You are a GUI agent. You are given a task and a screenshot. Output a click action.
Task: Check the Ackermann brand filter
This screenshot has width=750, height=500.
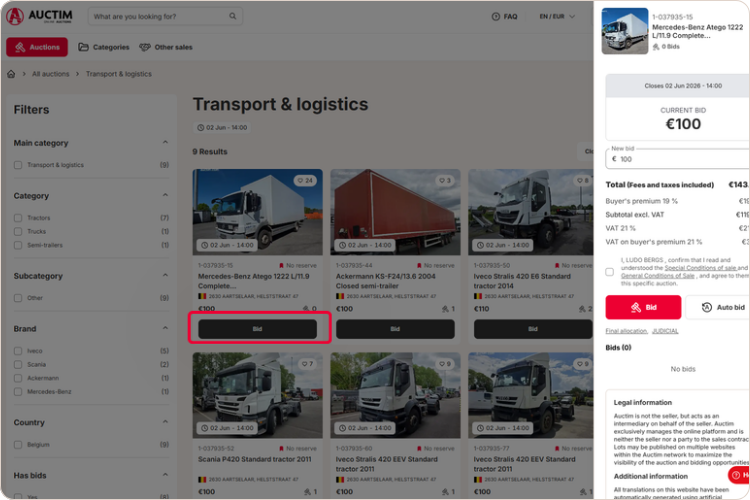tap(18, 378)
